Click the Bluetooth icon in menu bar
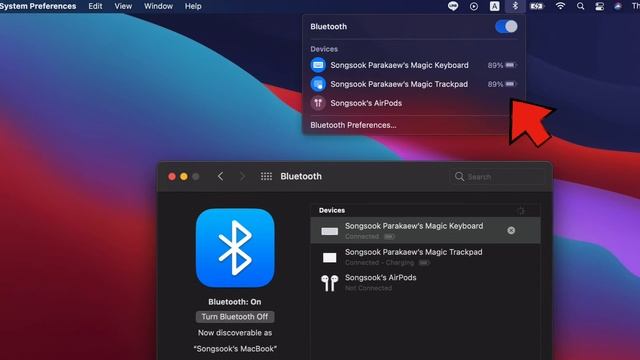The width and height of the screenshot is (640, 360). pos(515,6)
